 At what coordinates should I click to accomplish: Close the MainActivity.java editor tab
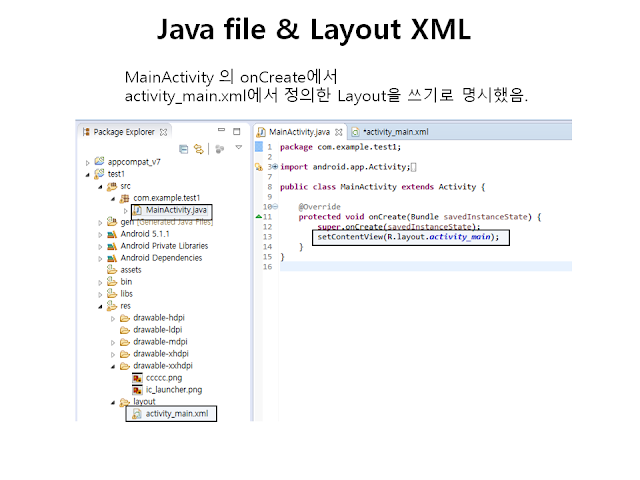[338, 132]
